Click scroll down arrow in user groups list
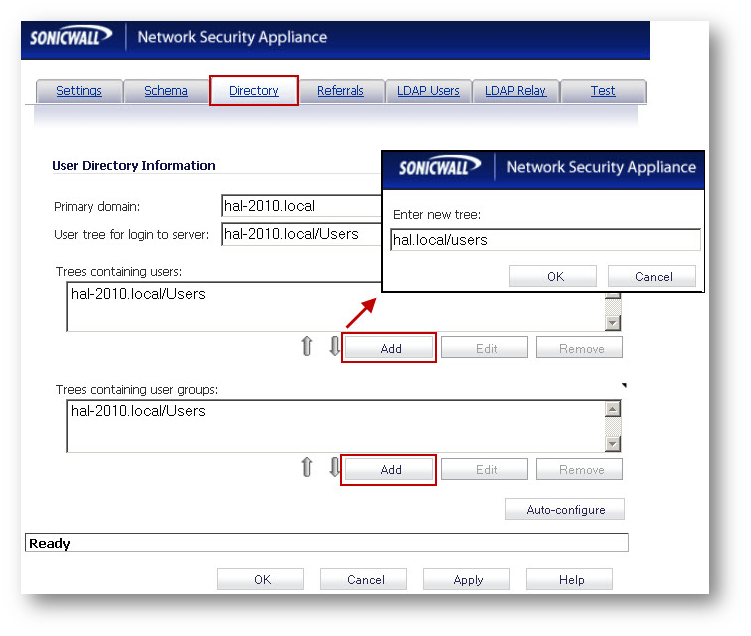 tap(613, 443)
